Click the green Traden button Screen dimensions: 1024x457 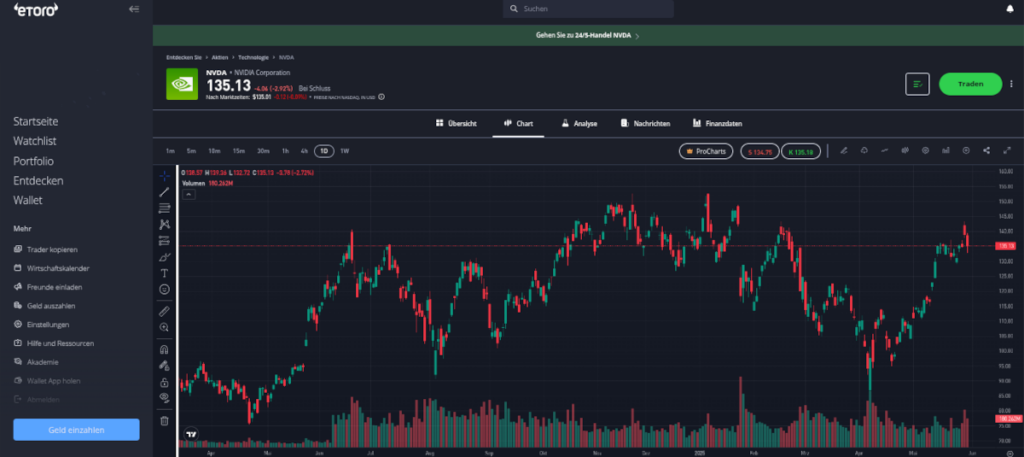[970, 84]
